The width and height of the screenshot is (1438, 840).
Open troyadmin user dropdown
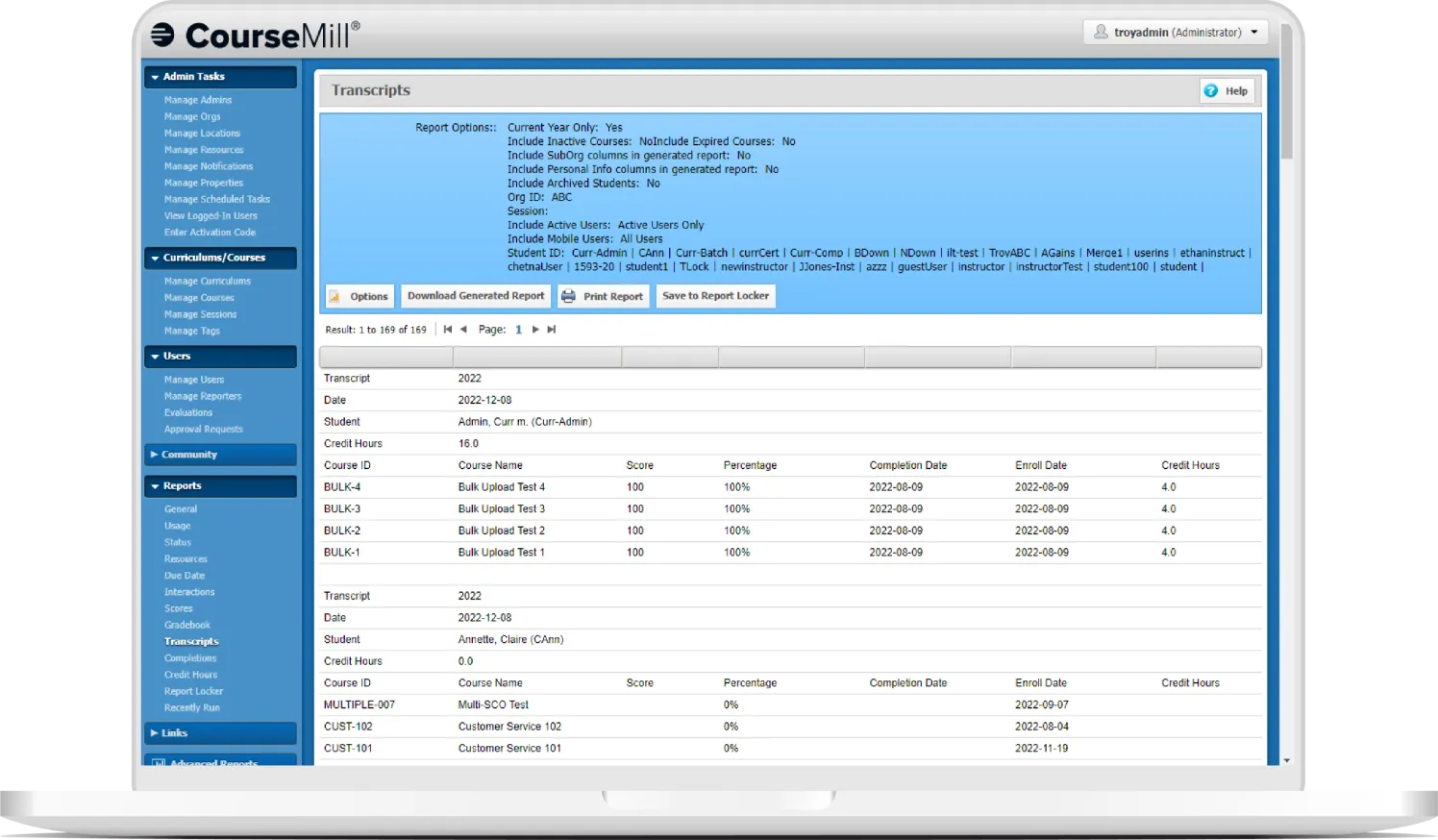1176,32
